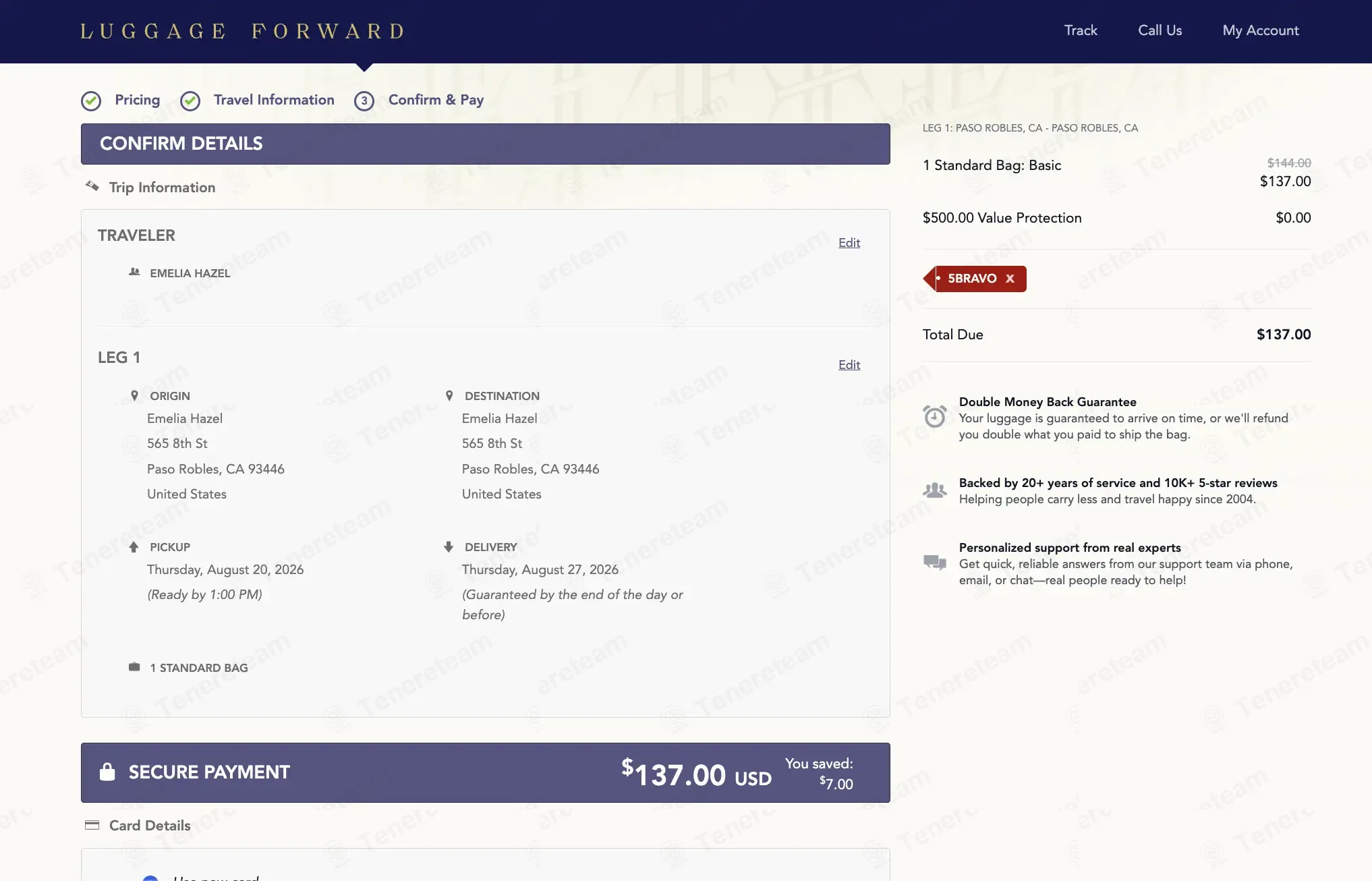Go back to the Pricing step
This screenshot has height=881, width=1372.
(137, 100)
